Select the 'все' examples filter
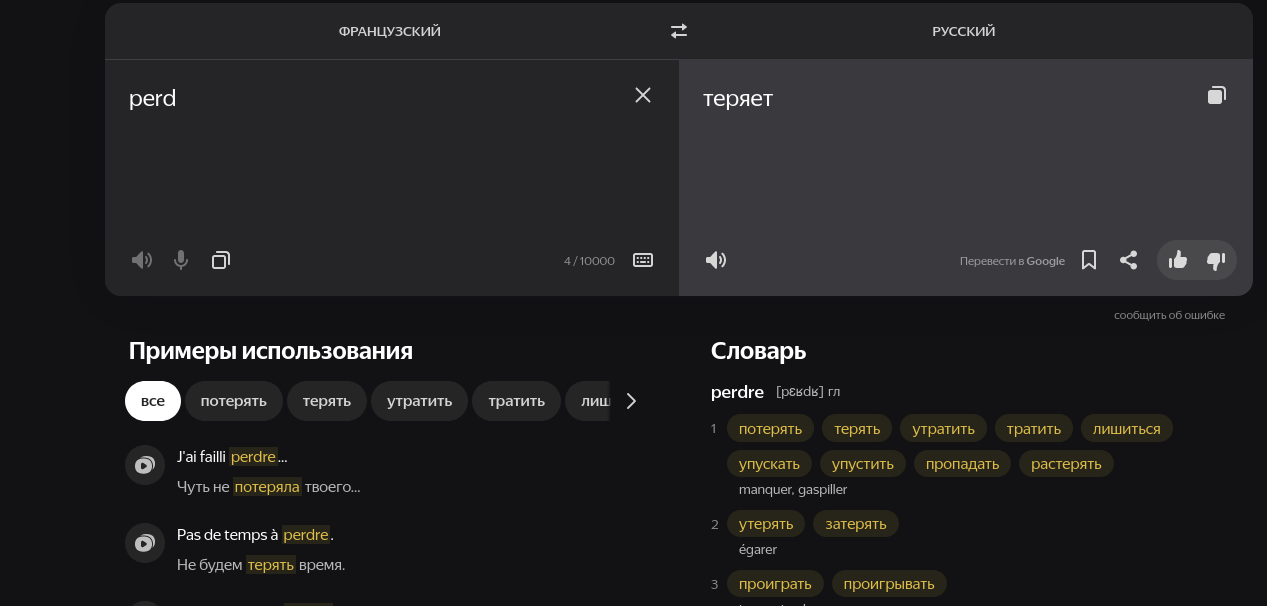The image size is (1267, 606). pyautogui.click(x=152, y=401)
